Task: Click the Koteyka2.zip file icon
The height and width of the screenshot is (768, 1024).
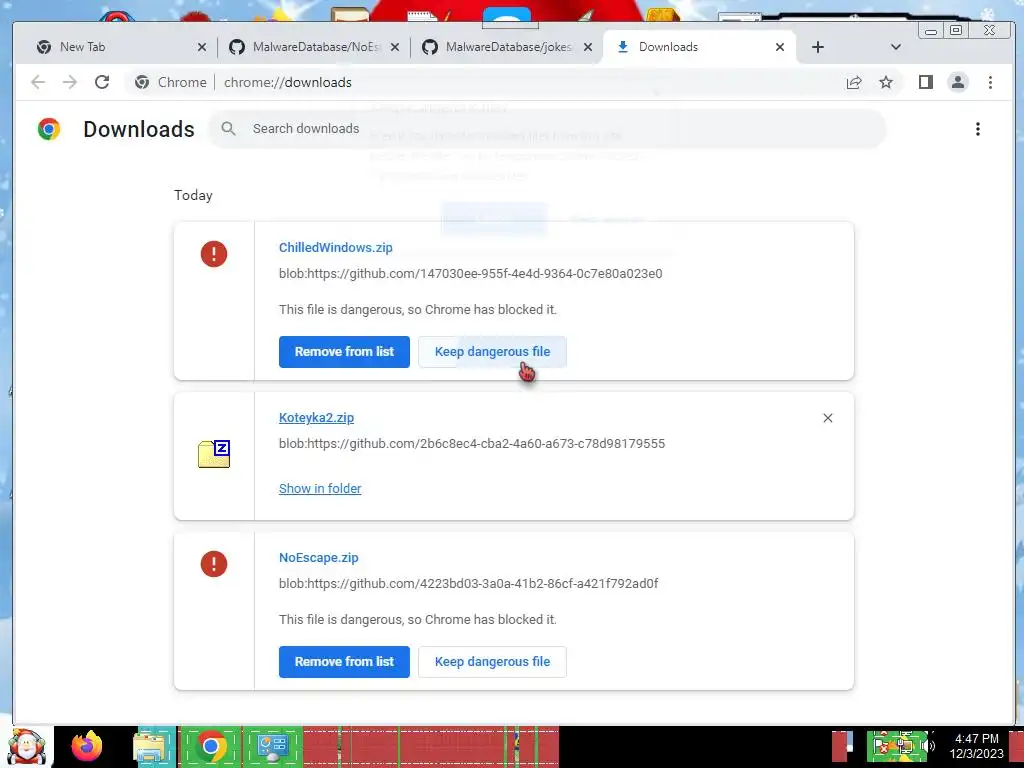Action: tap(214, 454)
